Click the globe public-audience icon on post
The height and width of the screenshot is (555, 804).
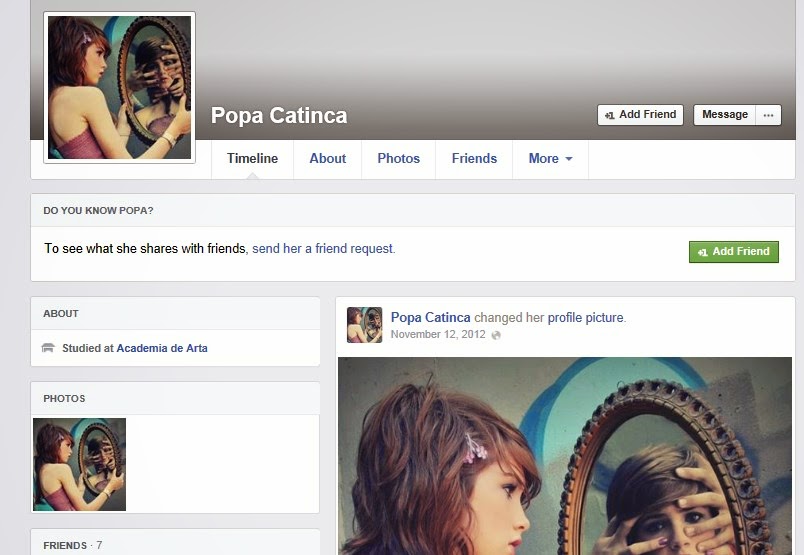tap(495, 335)
